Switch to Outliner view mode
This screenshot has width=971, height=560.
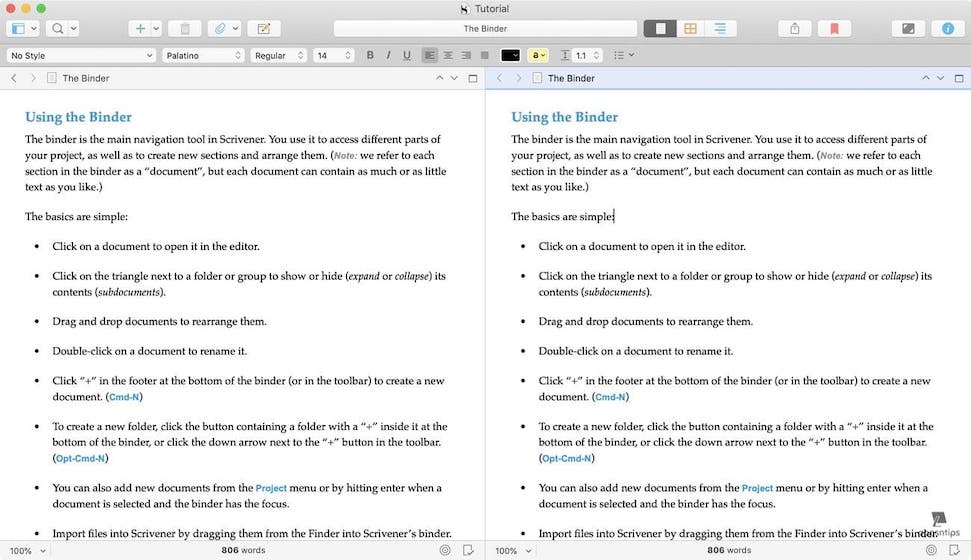tap(719, 29)
